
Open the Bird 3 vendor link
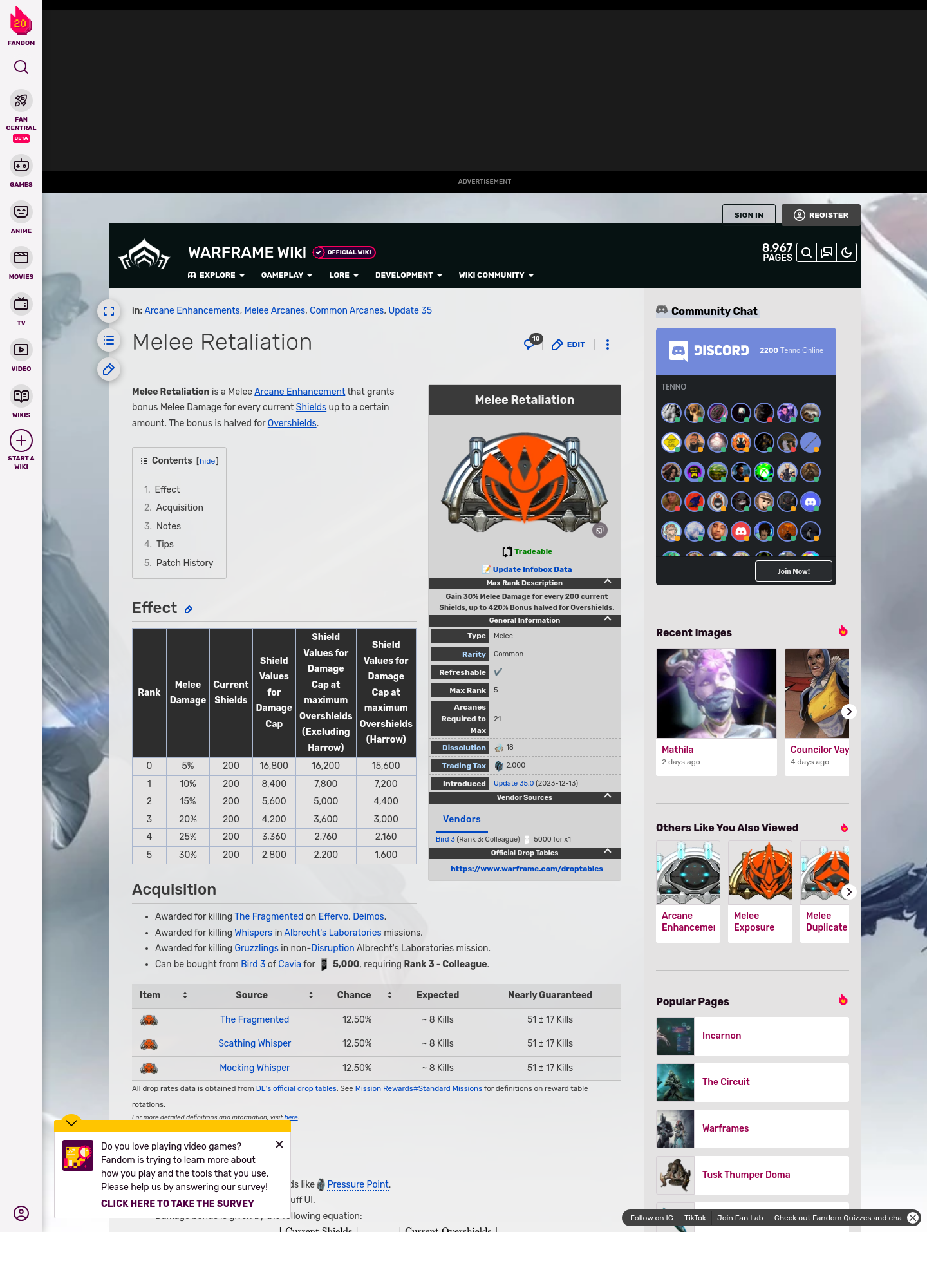[445, 839]
